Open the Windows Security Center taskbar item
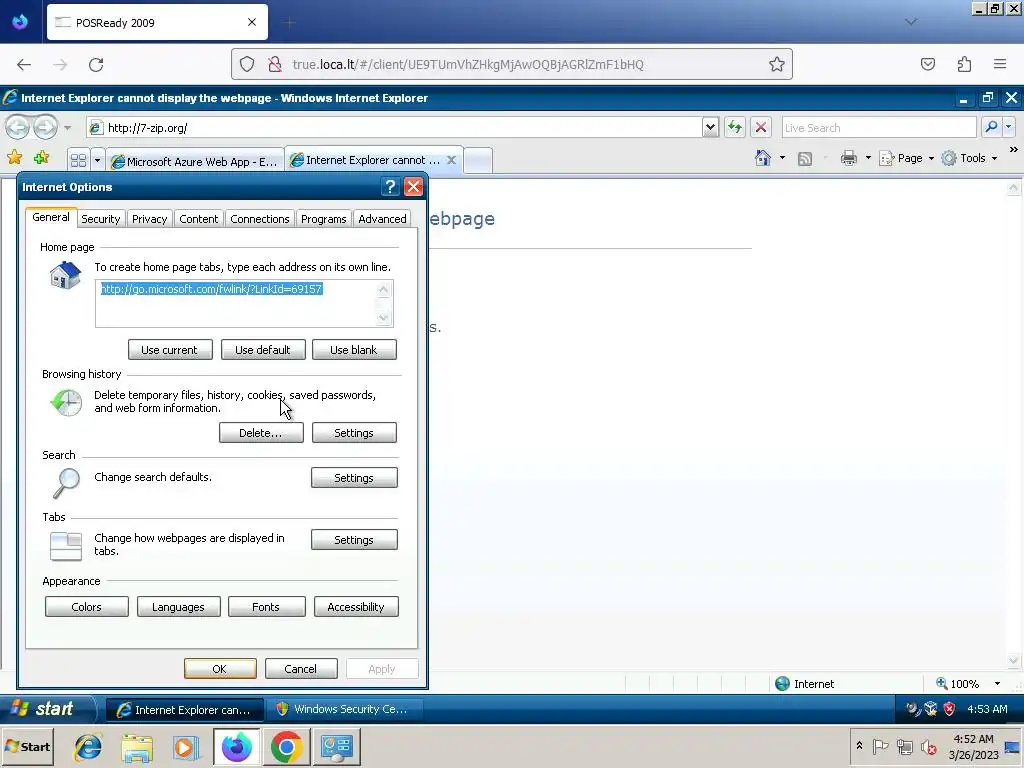 (x=344, y=709)
